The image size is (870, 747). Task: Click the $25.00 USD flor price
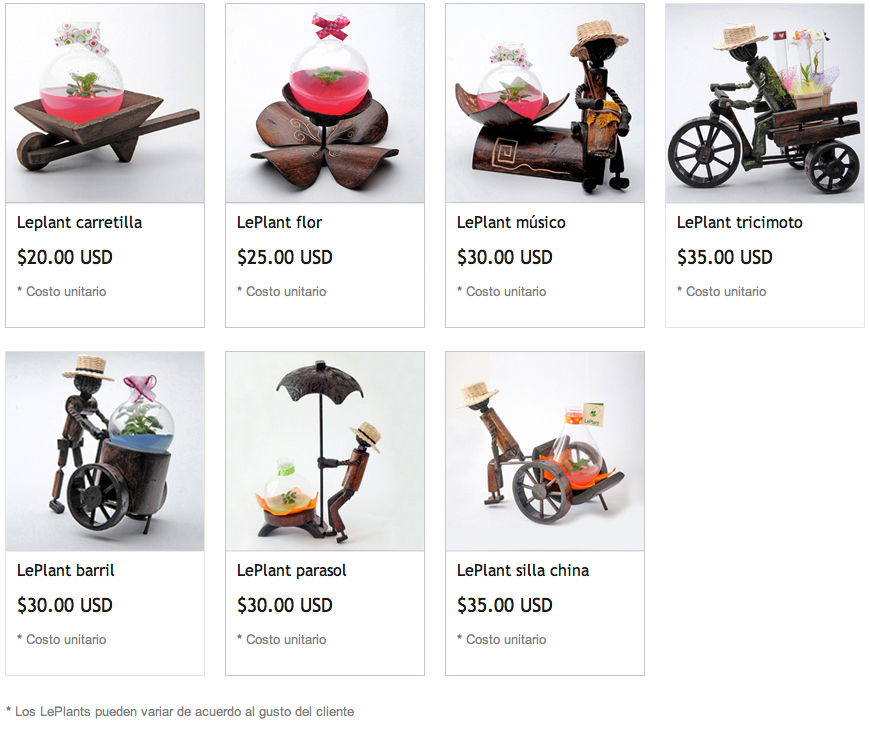(285, 257)
